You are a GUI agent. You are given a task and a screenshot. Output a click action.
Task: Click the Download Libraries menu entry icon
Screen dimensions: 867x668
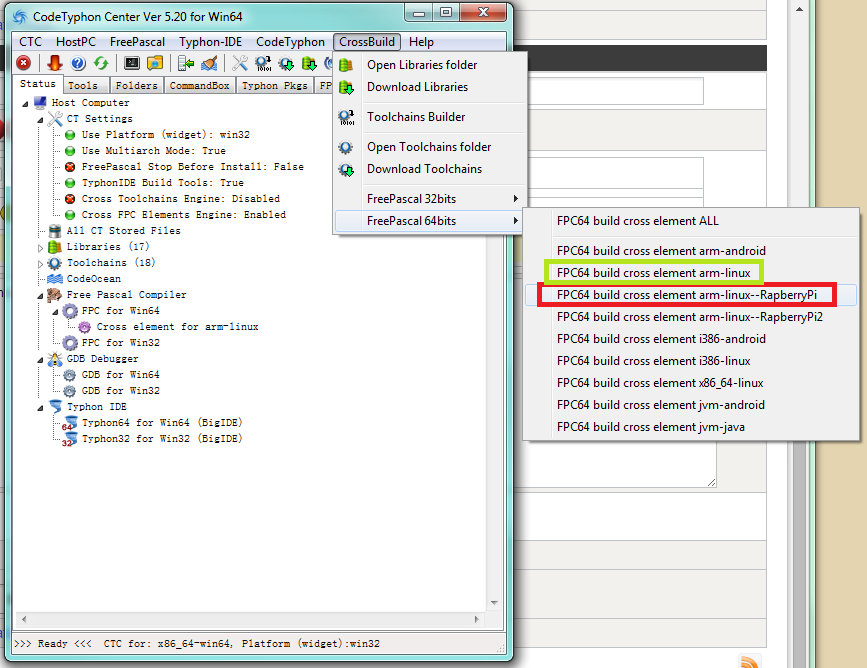[346, 87]
